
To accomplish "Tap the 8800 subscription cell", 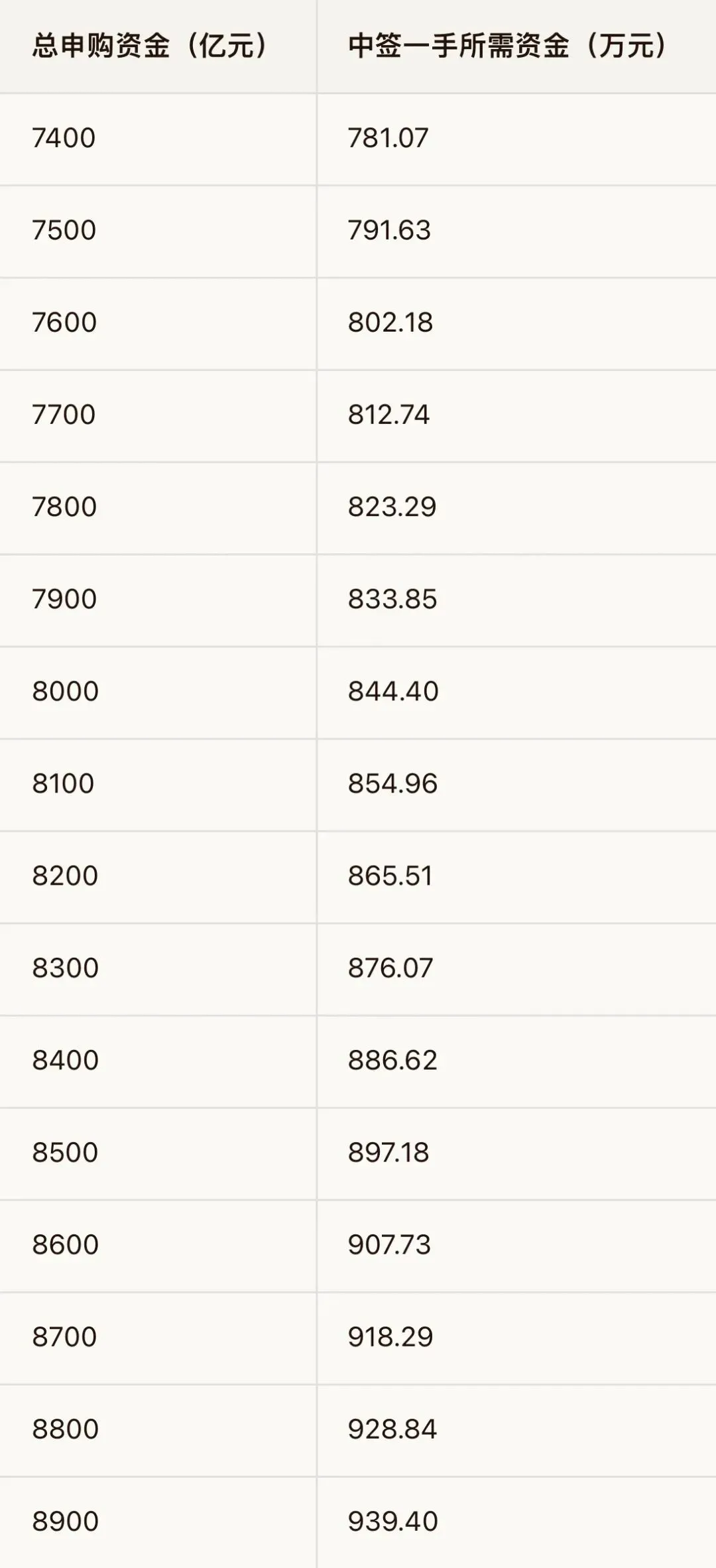I will pos(158,1430).
